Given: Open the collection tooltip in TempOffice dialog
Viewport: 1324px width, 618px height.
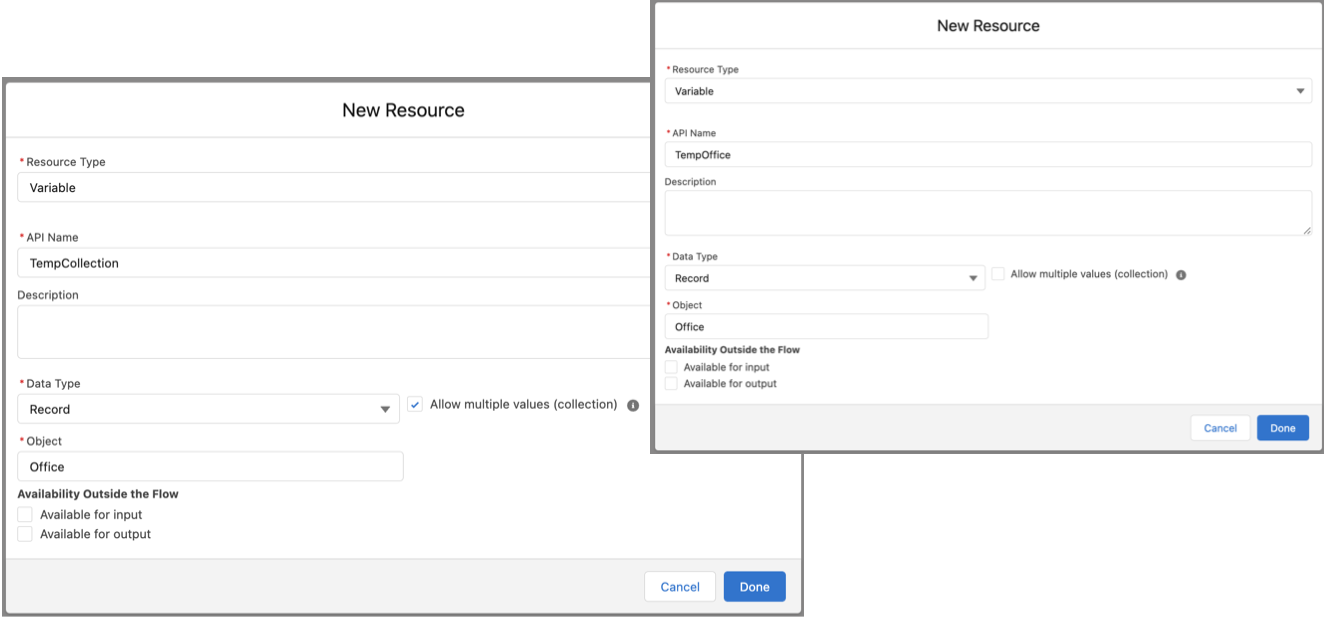Looking at the screenshot, I should (x=1180, y=273).
